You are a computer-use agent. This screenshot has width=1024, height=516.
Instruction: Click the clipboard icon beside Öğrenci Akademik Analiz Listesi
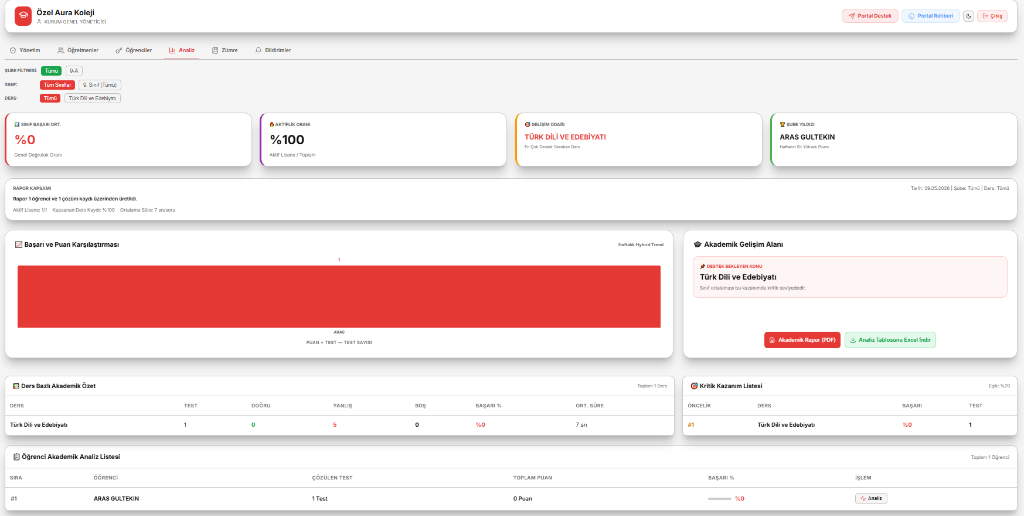click(16, 457)
